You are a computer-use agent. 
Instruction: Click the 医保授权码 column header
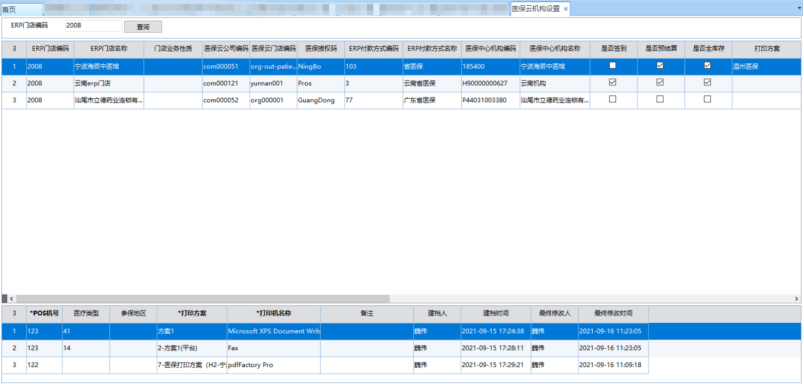[321, 49]
